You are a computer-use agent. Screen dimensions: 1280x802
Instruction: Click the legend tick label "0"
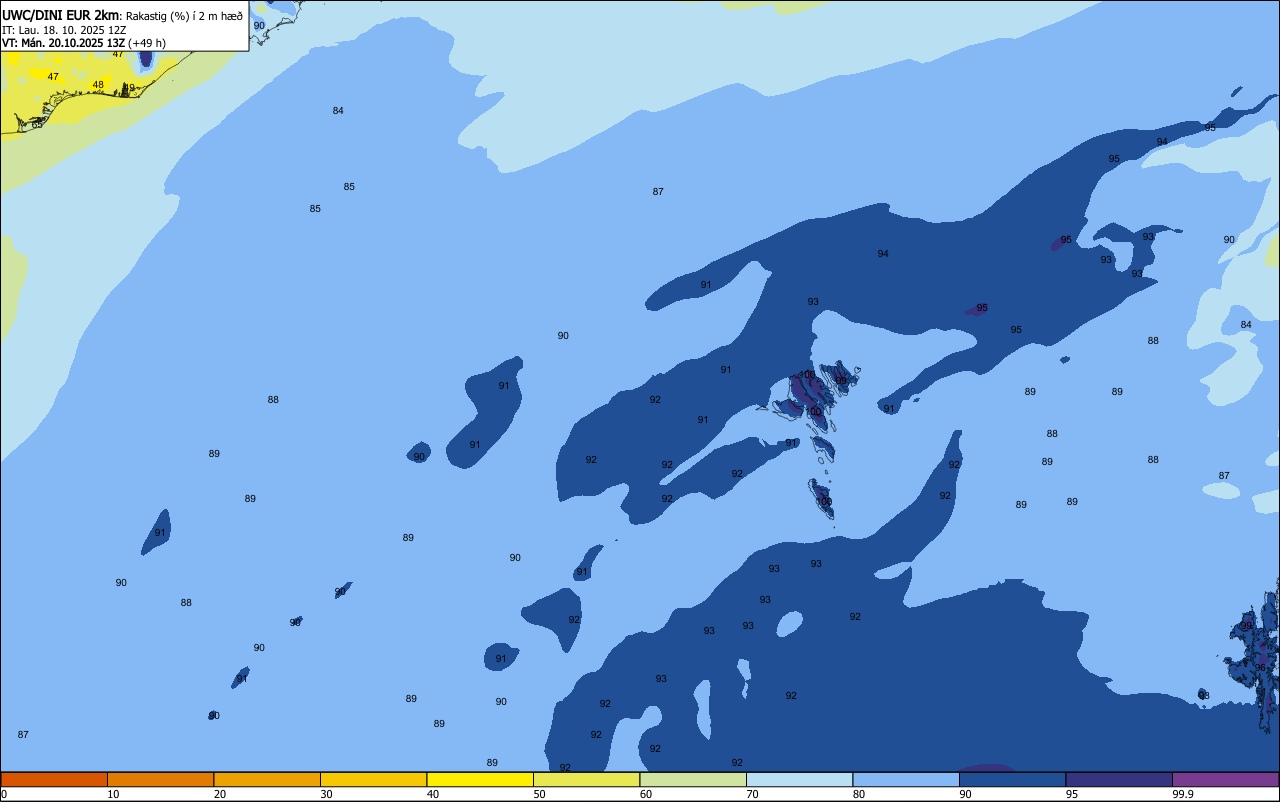[4, 794]
